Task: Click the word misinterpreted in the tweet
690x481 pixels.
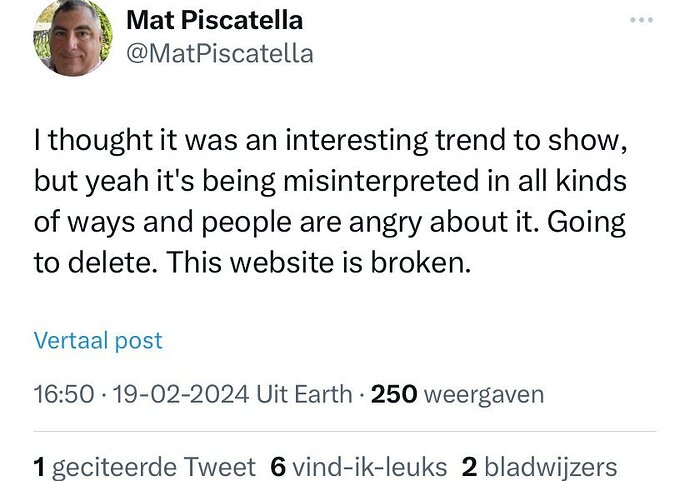Action: click(x=381, y=181)
